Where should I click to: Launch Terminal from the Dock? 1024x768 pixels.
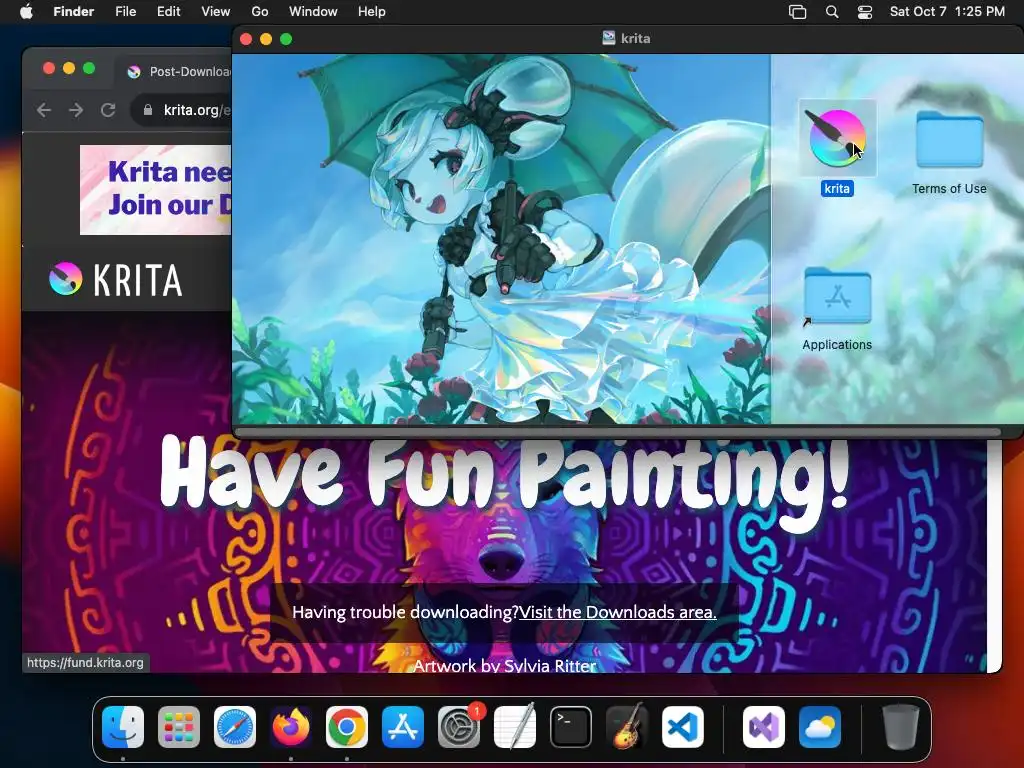[x=571, y=727]
